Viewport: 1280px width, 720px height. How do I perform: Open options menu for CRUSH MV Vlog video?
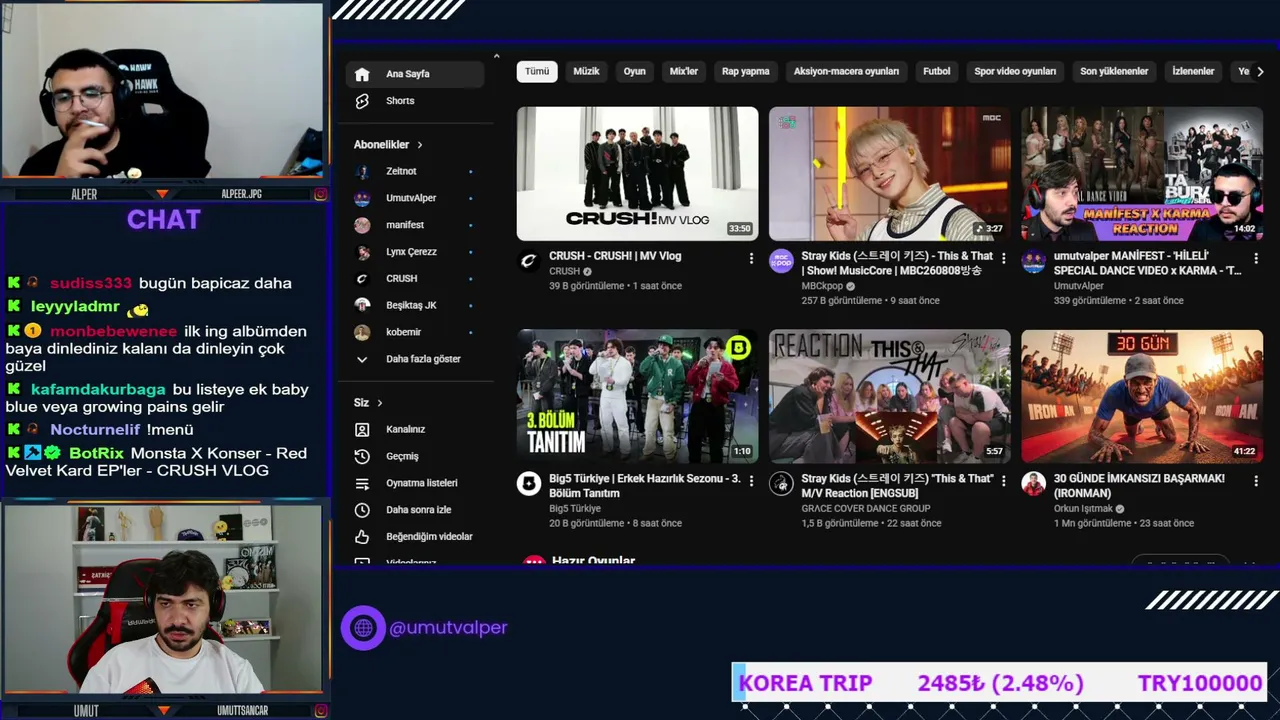[x=751, y=258]
